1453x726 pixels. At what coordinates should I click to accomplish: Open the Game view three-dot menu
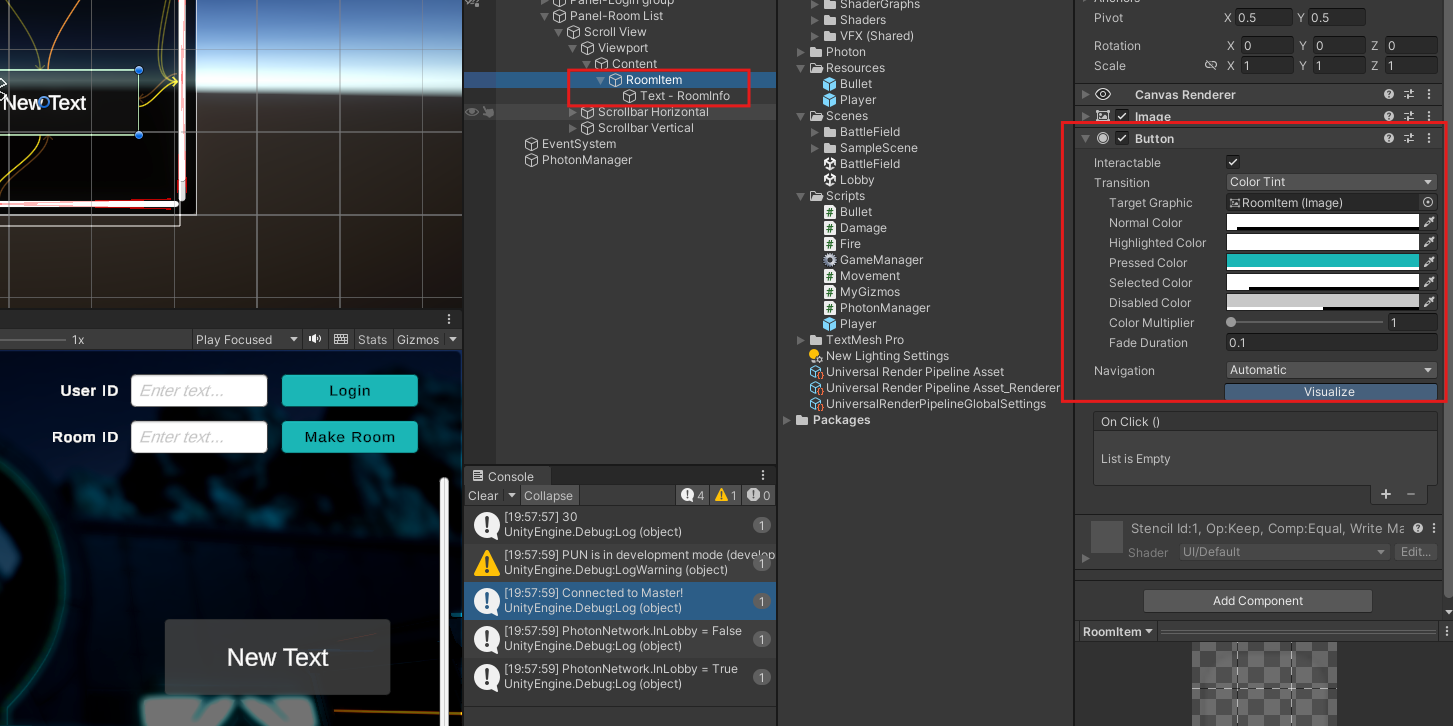coord(449,319)
